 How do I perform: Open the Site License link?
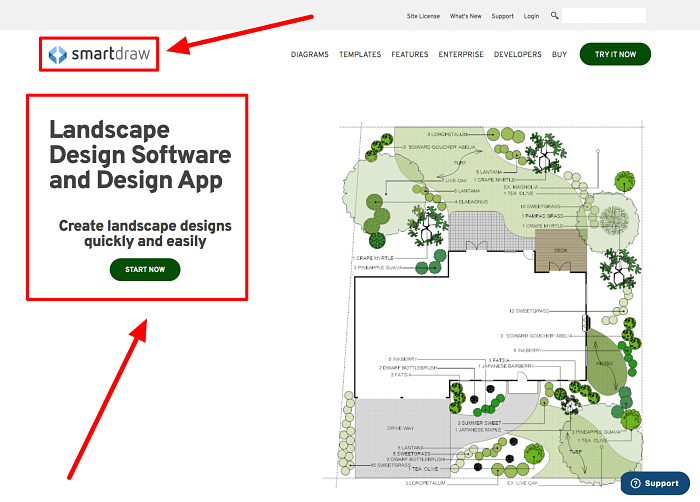point(423,16)
